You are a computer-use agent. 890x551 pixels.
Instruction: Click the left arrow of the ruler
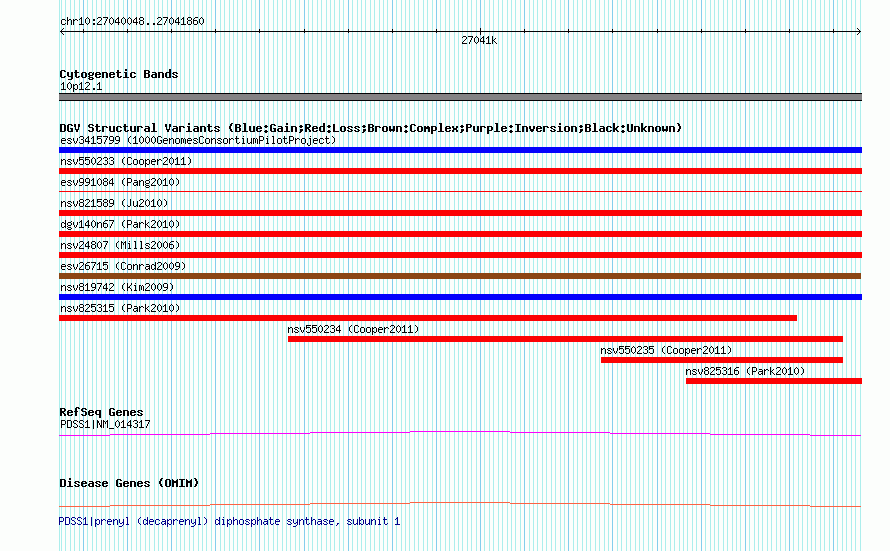62,32
